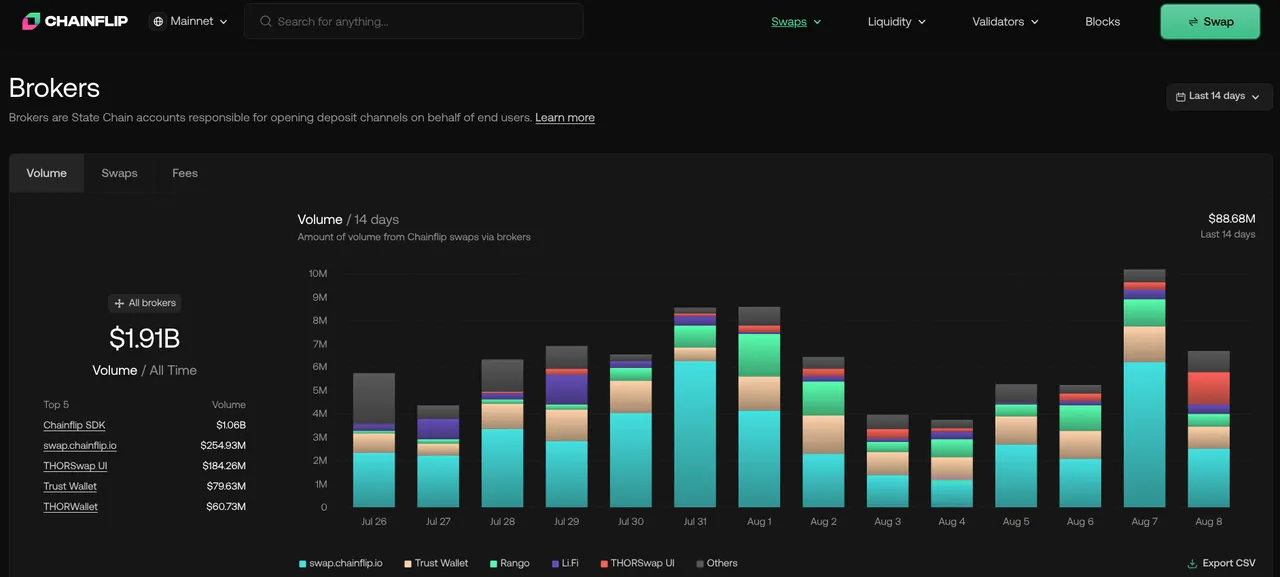Toggle Others legend entry

click(x=716, y=564)
